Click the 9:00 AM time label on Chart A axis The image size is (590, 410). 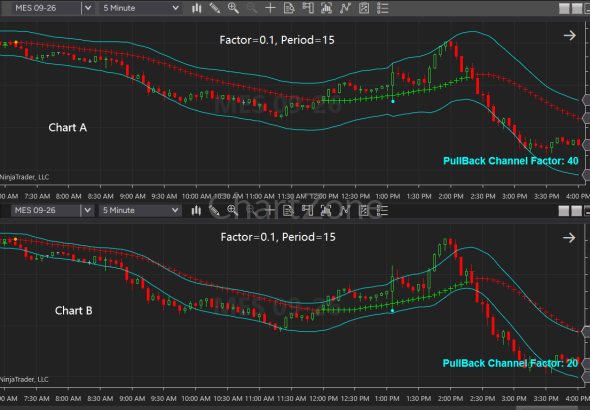pyautogui.click(x=132, y=196)
